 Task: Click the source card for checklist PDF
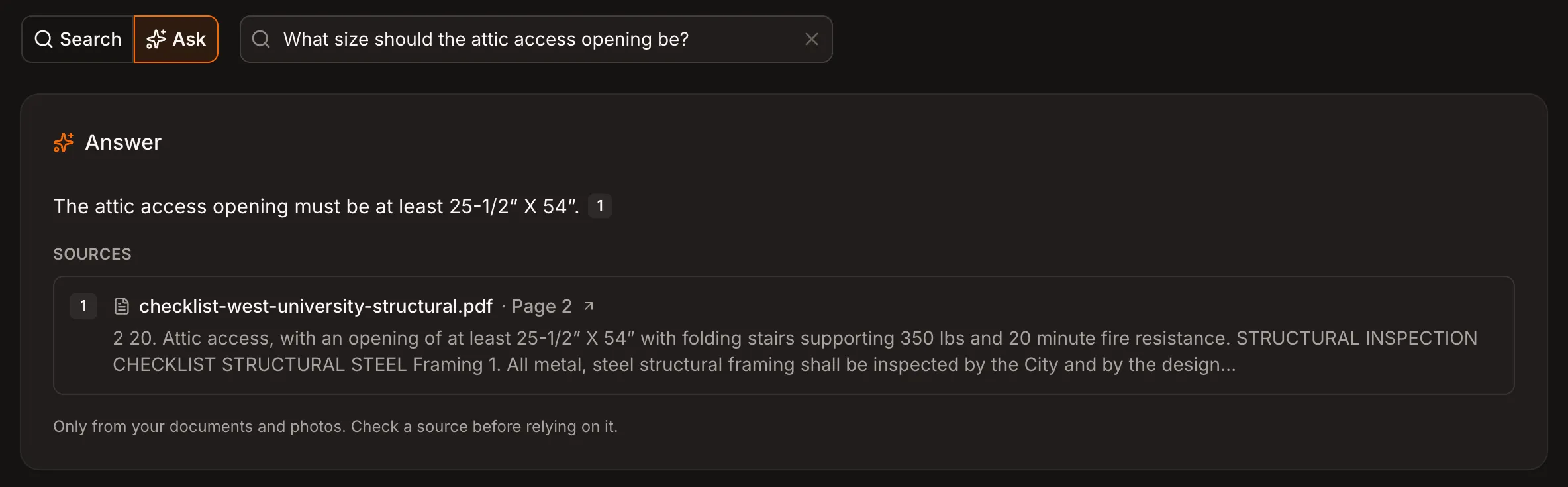783,335
